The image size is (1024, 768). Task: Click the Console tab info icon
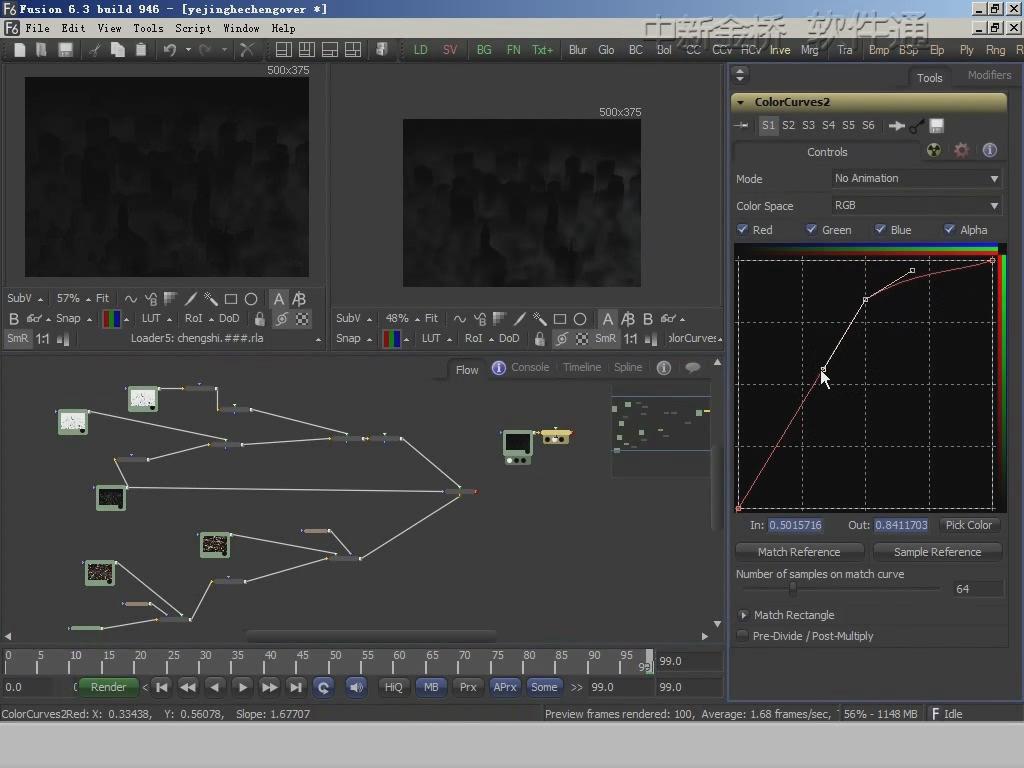click(498, 368)
